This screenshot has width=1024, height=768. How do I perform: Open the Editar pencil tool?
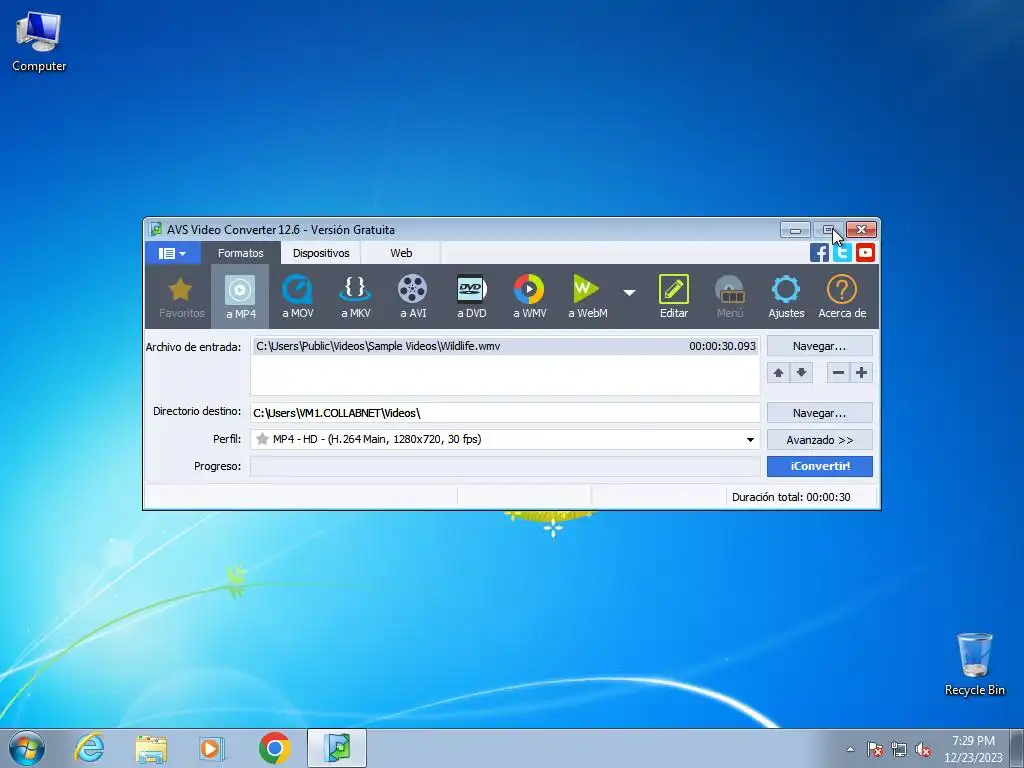[x=673, y=297]
